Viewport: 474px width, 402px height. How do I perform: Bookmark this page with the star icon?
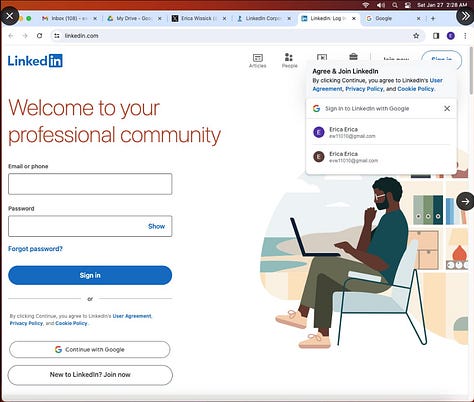(x=416, y=36)
